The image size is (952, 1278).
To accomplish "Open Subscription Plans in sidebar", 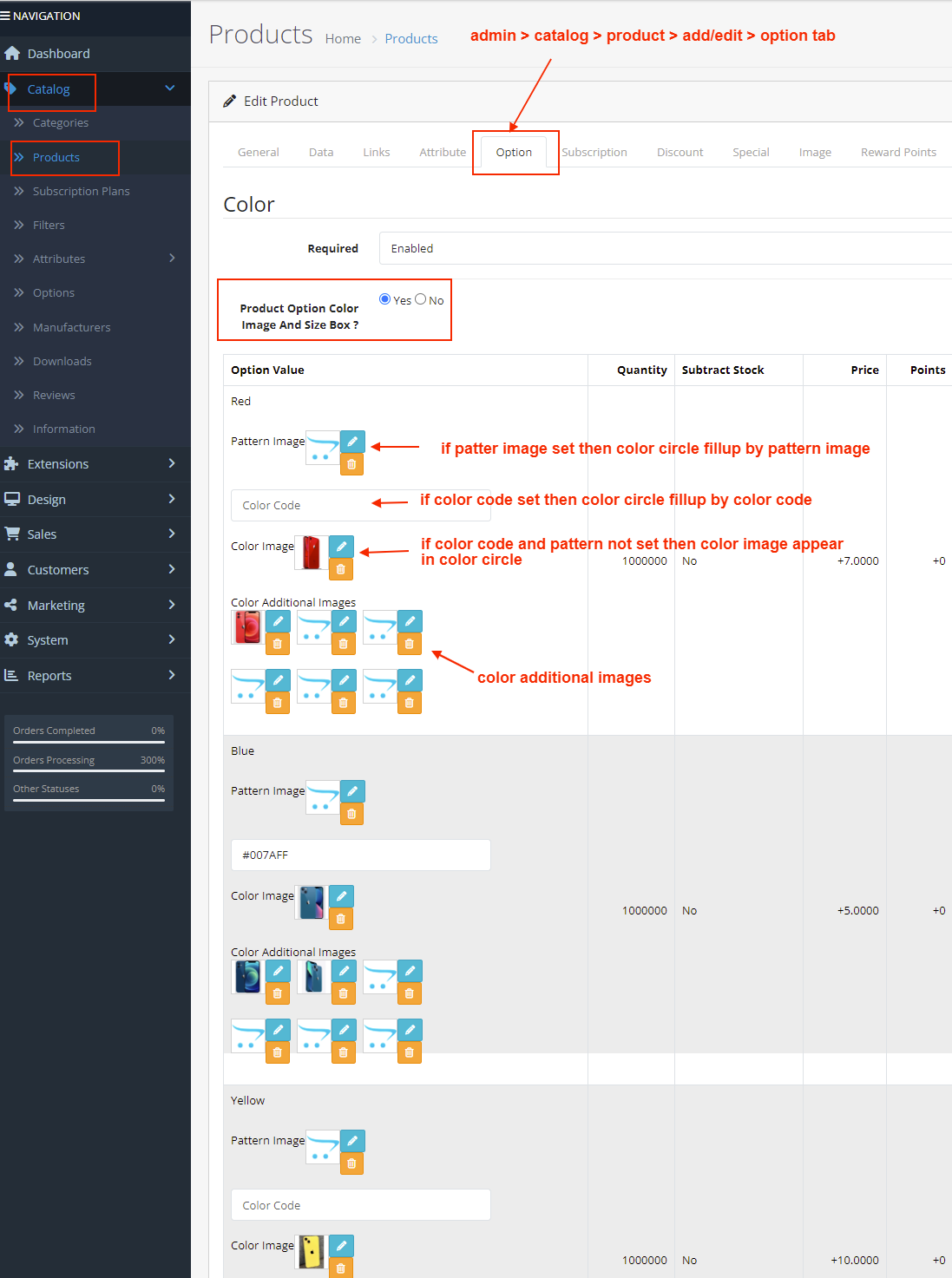I will pos(81,191).
